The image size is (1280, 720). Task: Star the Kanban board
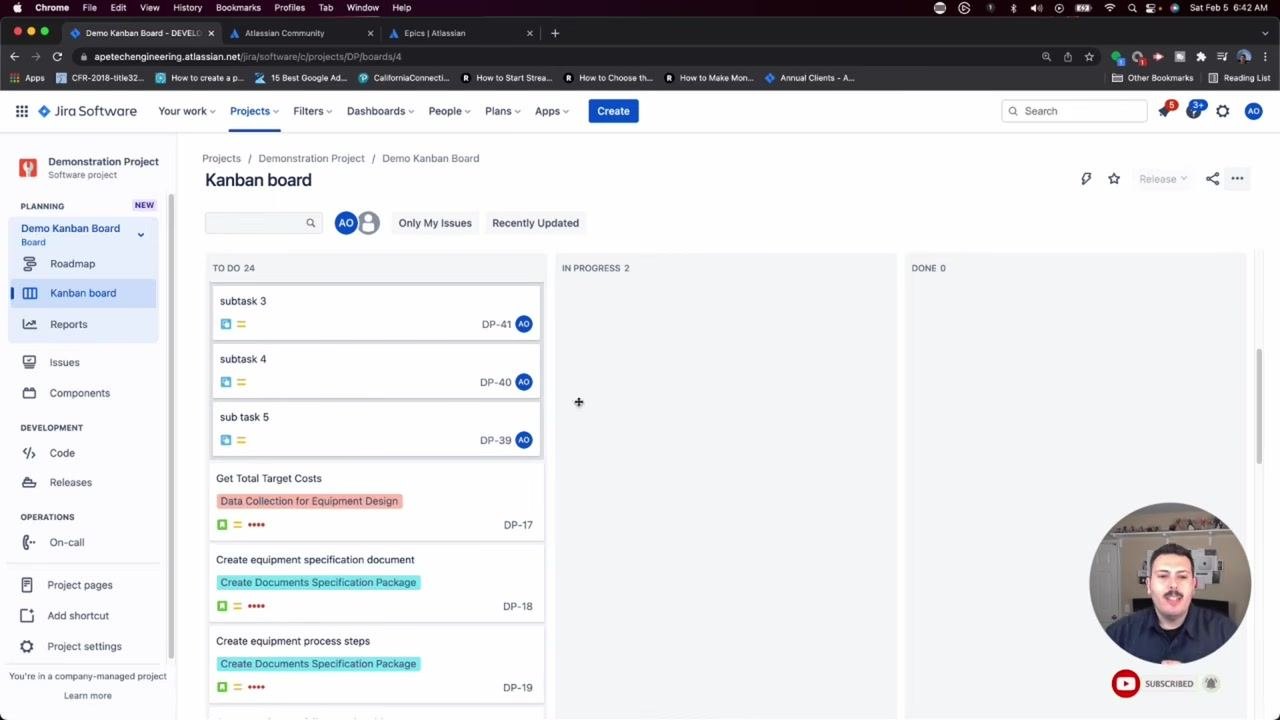1114,179
